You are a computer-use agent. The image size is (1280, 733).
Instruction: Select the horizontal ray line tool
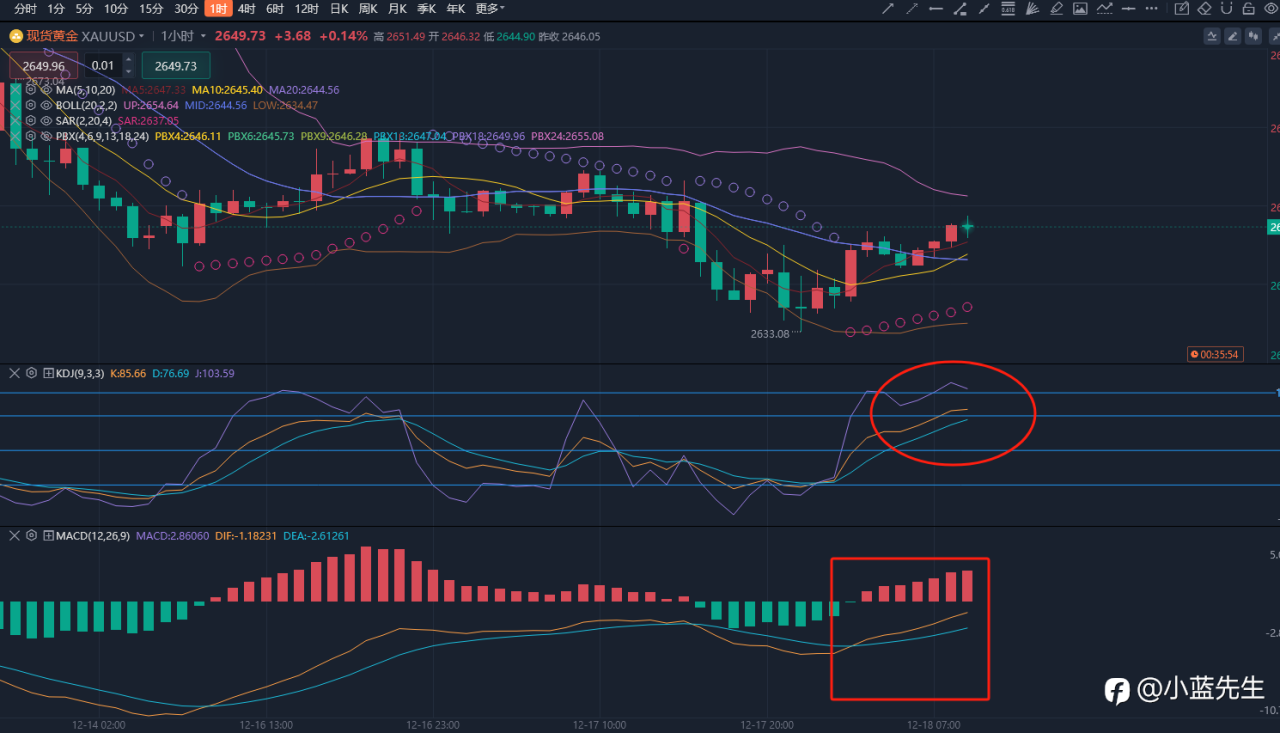pos(935,9)
